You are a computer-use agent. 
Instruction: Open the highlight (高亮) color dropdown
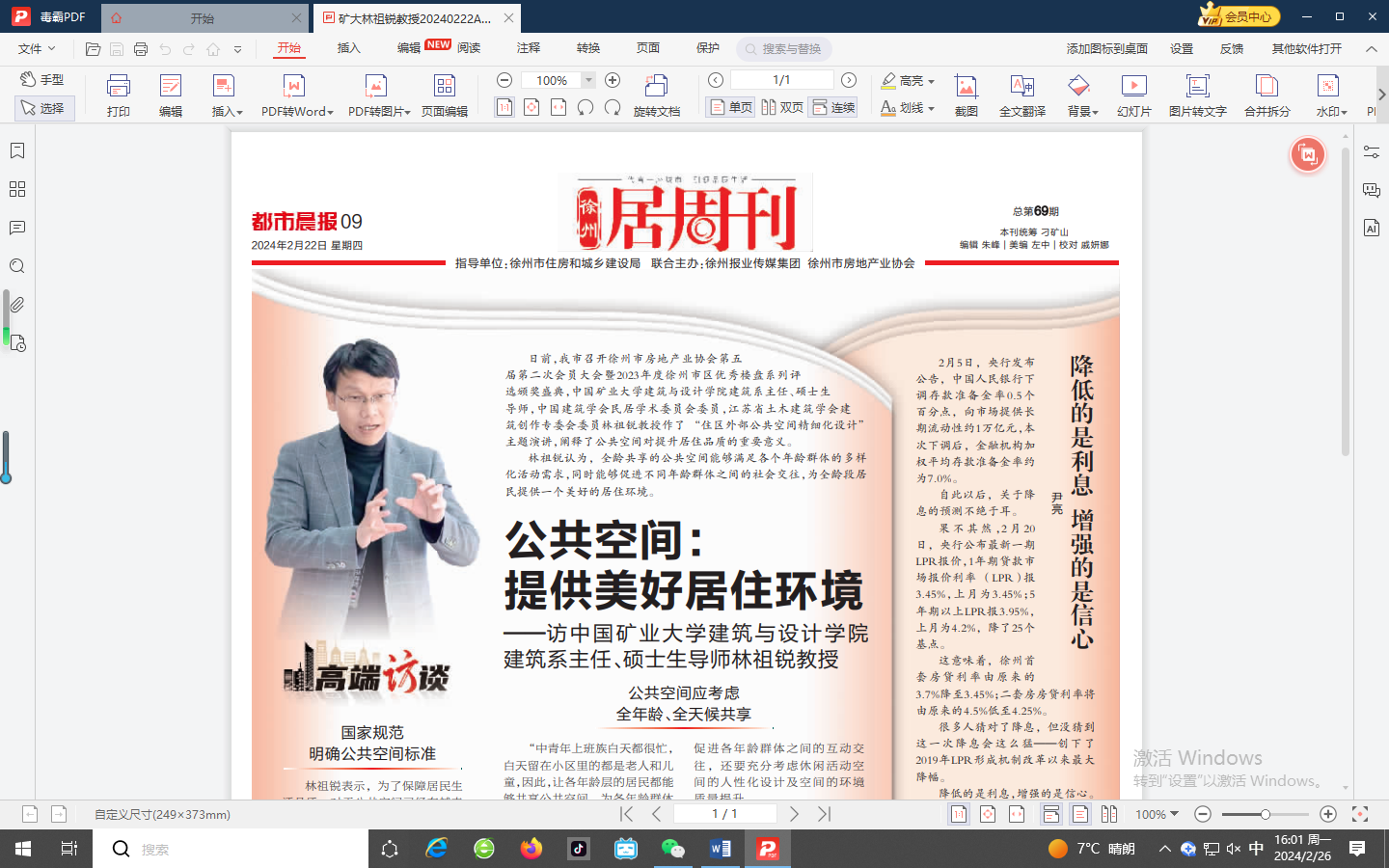pos(931,81)
